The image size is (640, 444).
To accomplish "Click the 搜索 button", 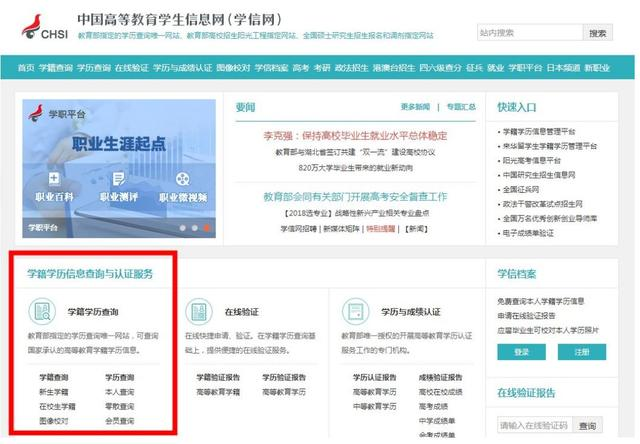I will (598, 33).
